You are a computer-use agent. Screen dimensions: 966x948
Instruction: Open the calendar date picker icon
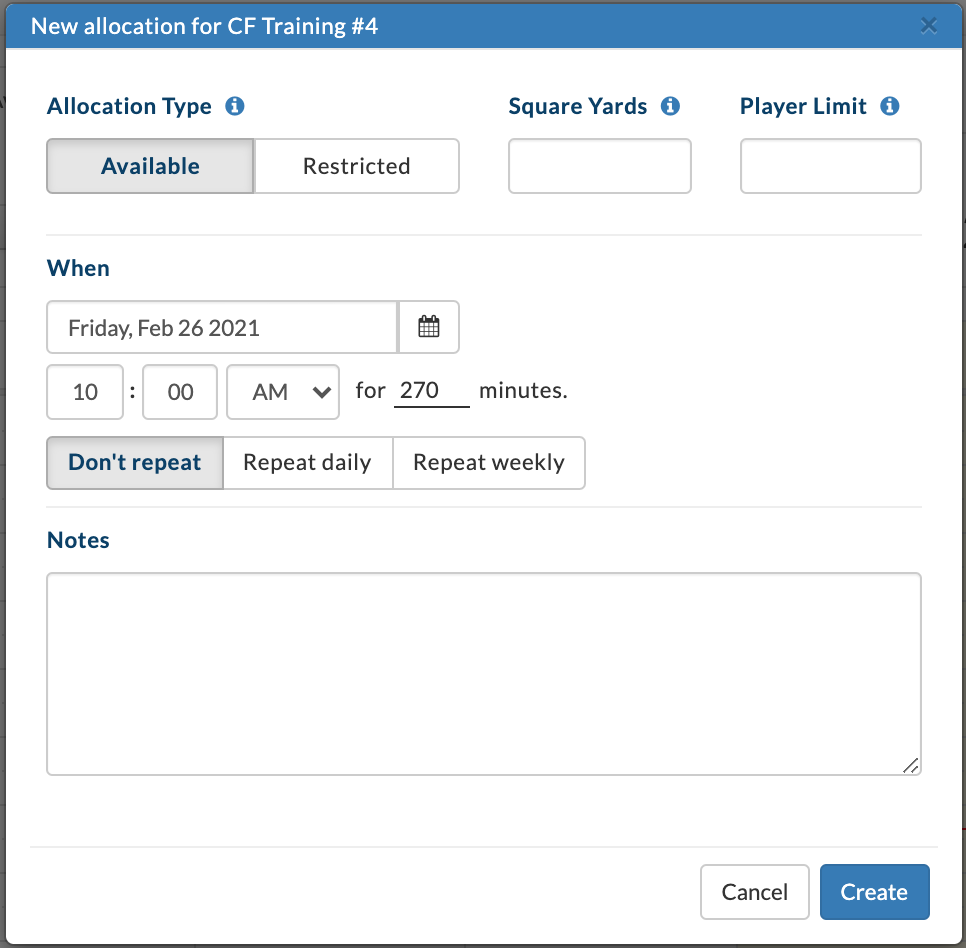pyautogui.click(x=429, y=327)
